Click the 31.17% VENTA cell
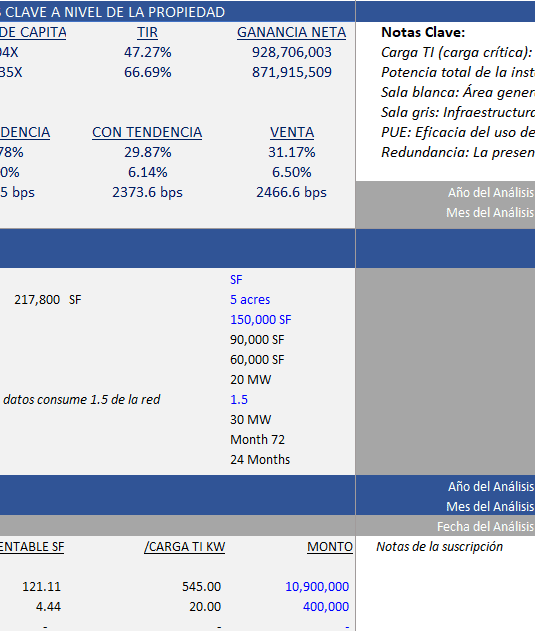Screen dimensions: 535x631 [x=292, y=153]
